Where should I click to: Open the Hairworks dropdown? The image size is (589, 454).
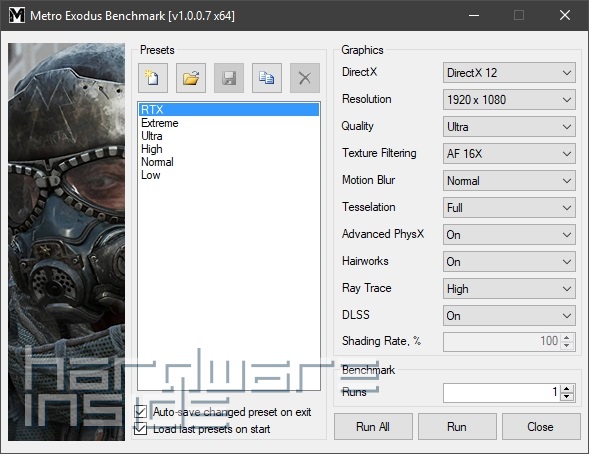pyautogui.click(x=509, y=262)
